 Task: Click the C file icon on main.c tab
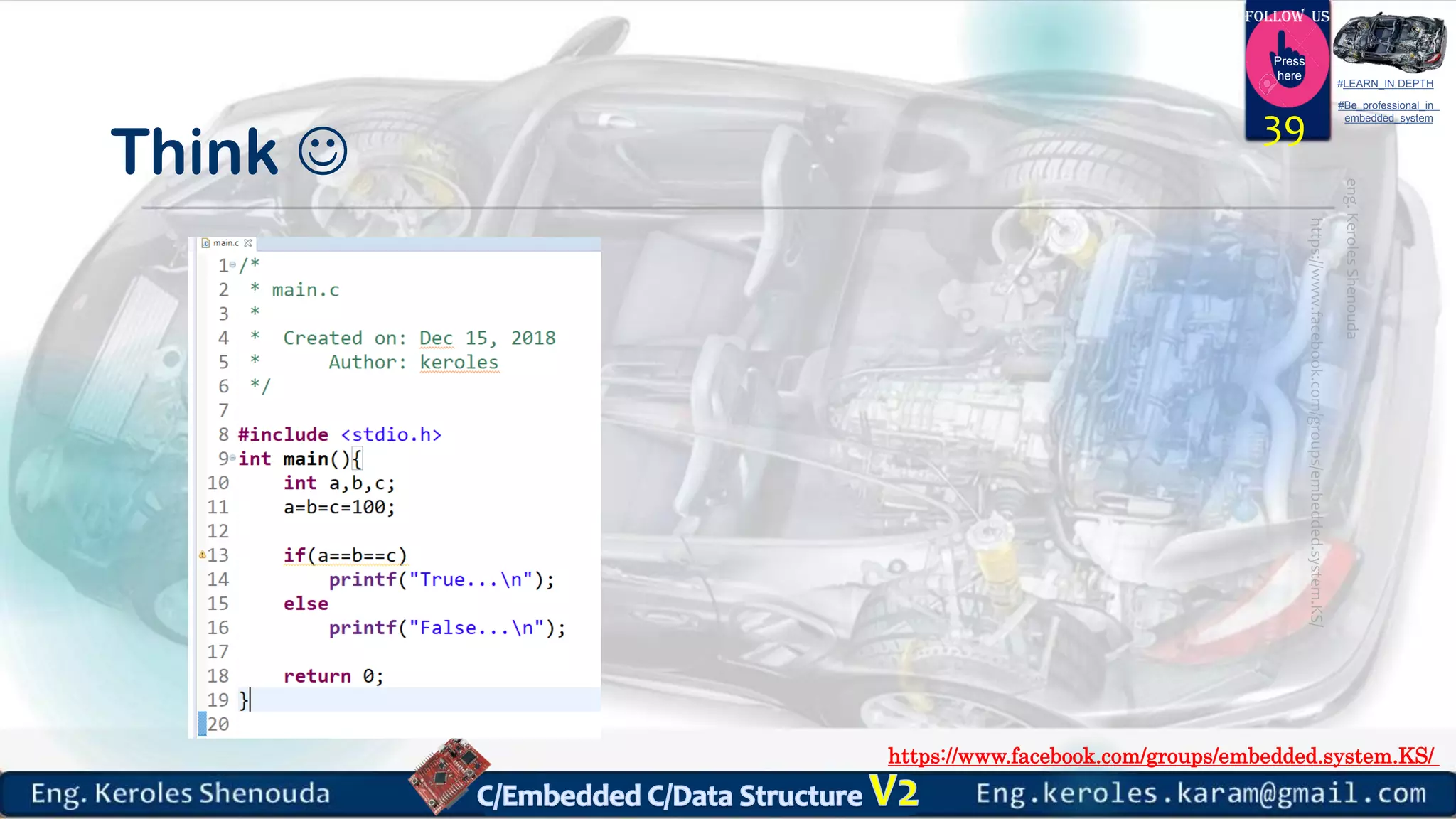coord(205,243)
